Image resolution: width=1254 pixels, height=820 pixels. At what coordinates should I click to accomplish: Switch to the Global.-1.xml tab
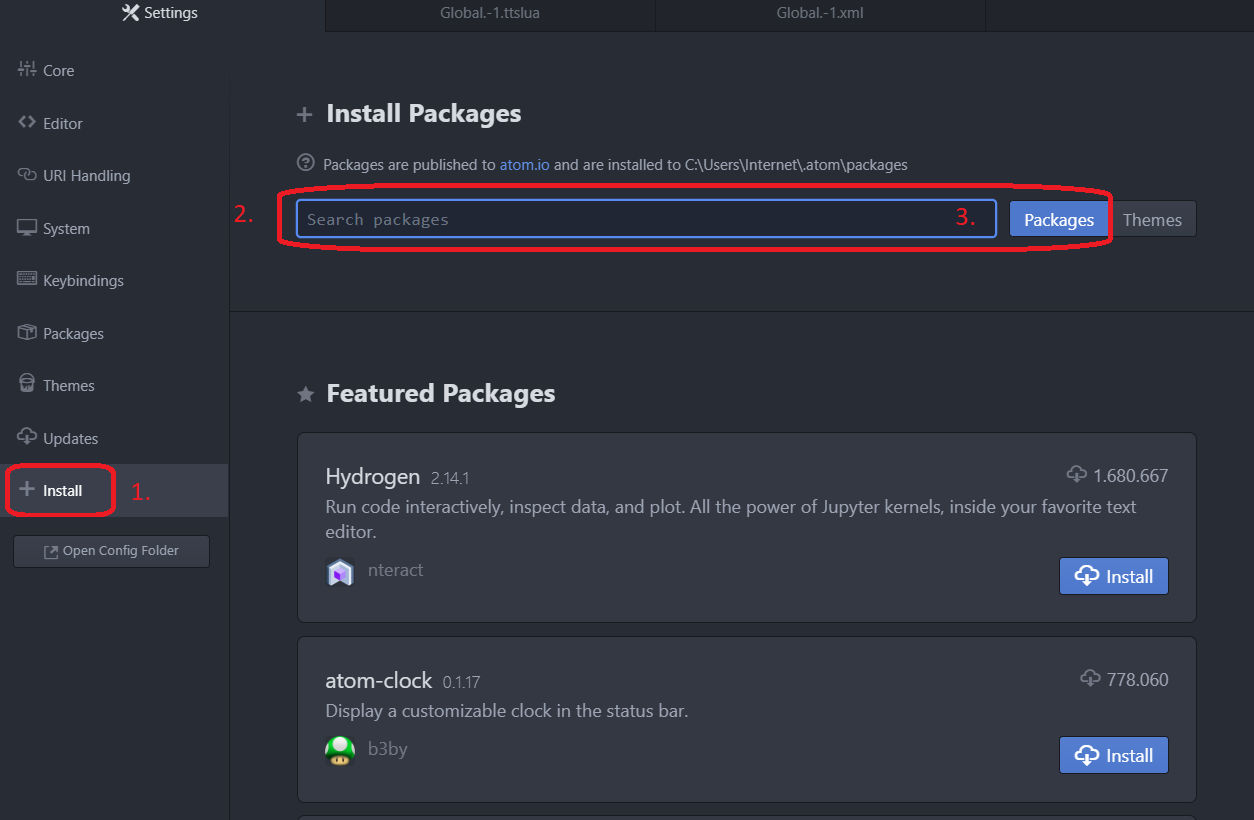tap(820, 14)
